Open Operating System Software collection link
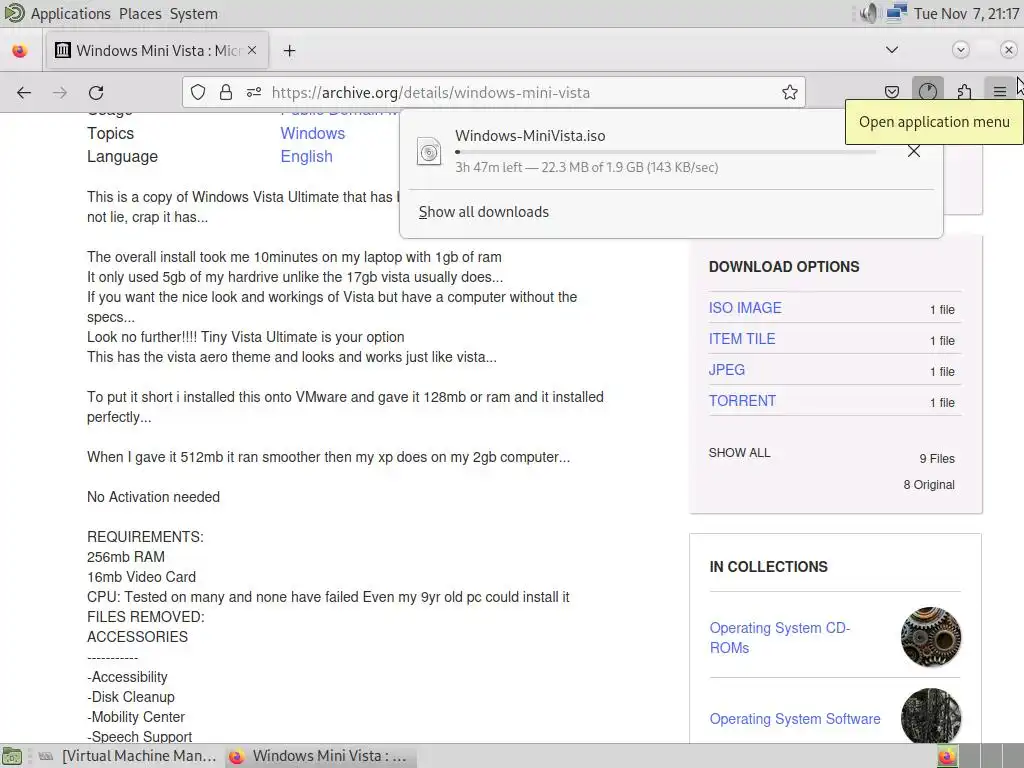 pos(795,719)
